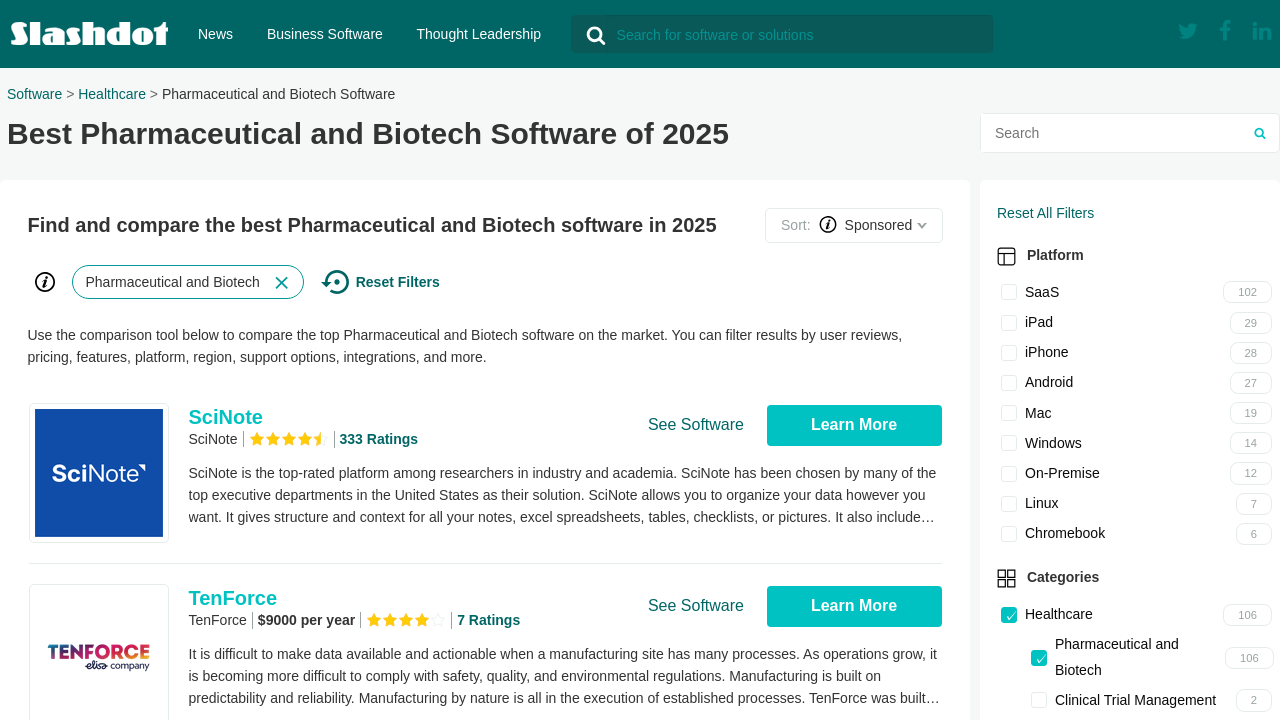Open TenForce 7 Ratings link
The height and width of the screenshot is (720, 1280).
pos(489,620)
